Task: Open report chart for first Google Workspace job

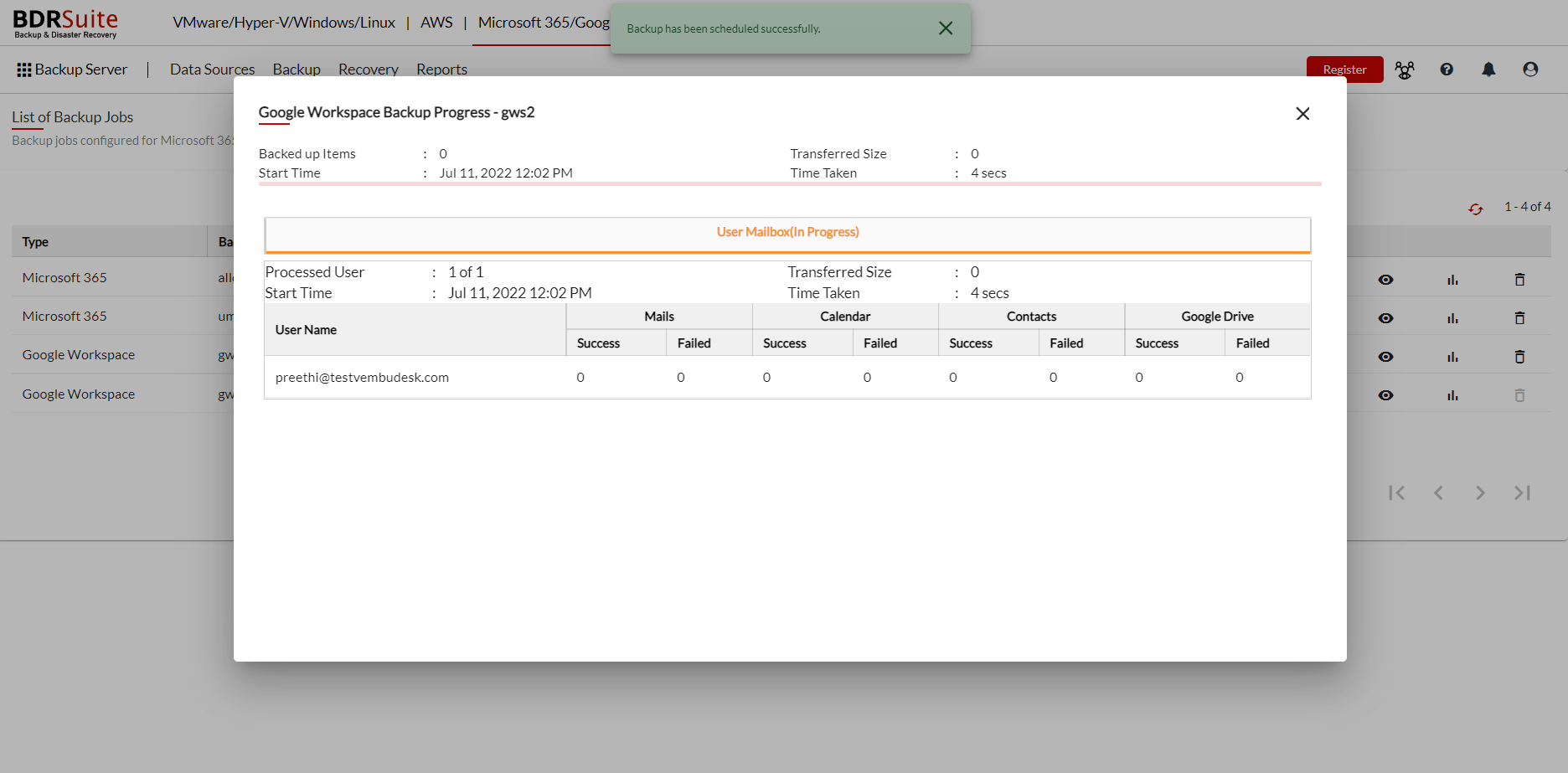Action: click(1452, 357)
